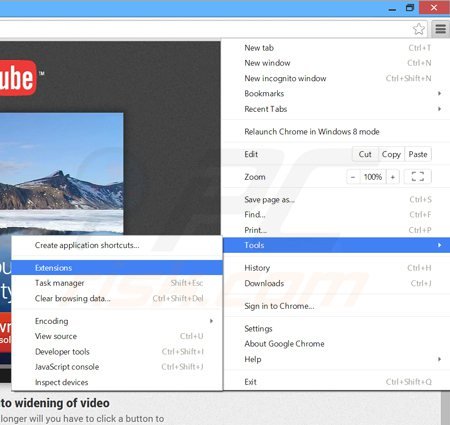Expand the Help submenu
Image resolution: width=450 pixels, height=425 pixels.
[x=337, y=359]
